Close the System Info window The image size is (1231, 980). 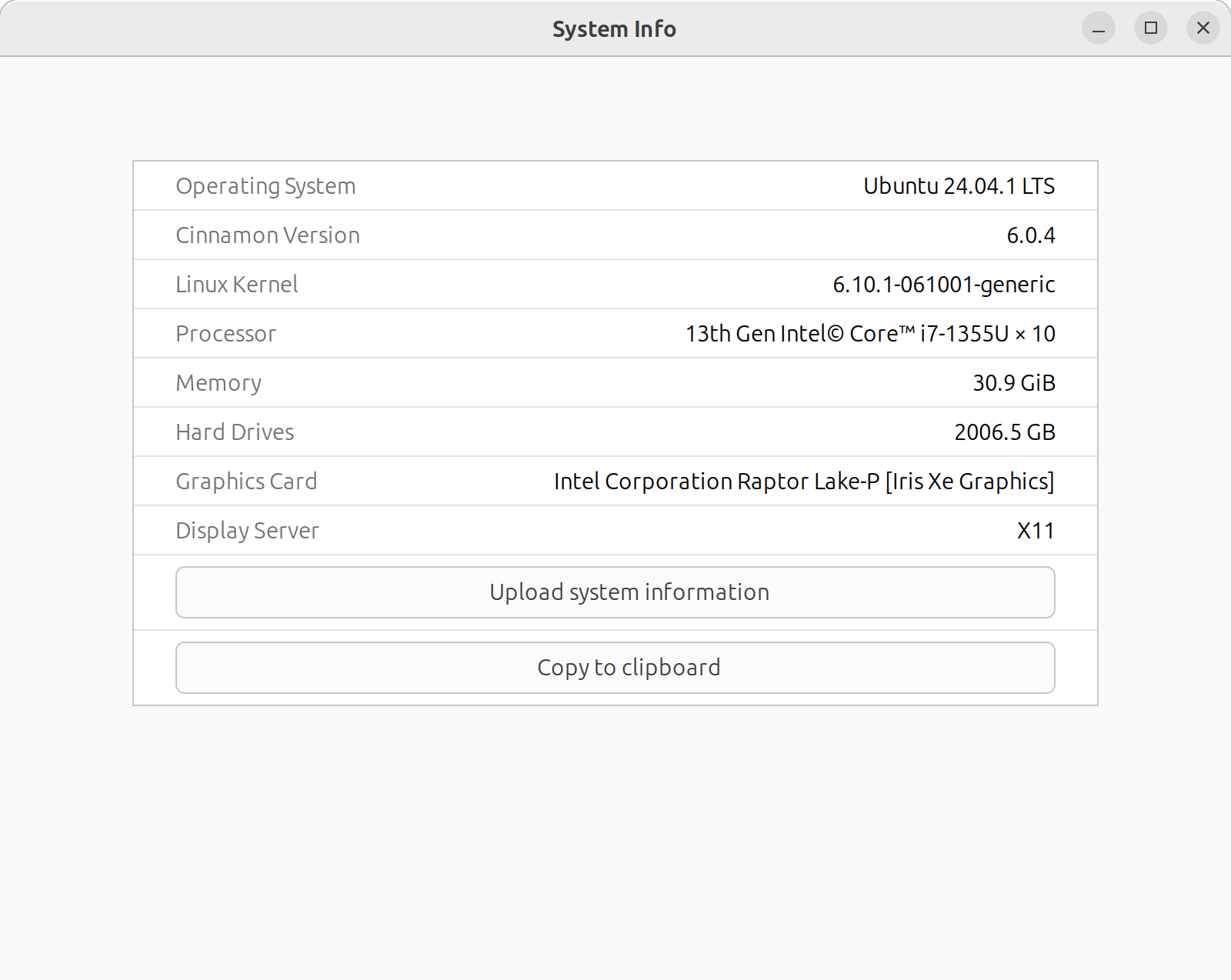coord(1203,28)
